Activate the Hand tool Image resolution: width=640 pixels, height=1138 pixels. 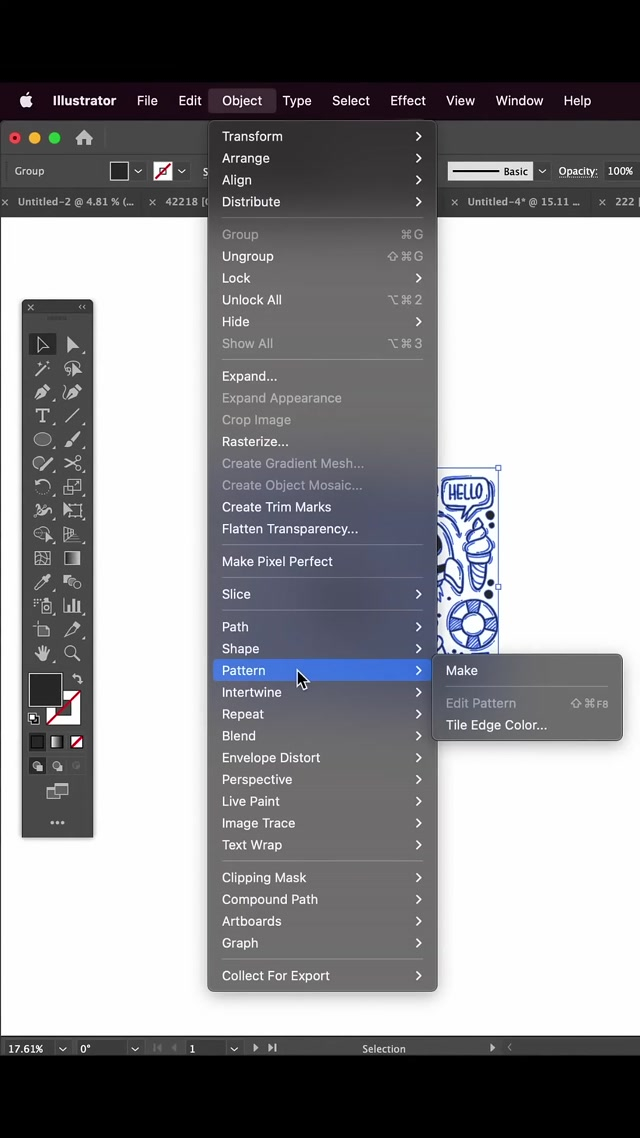(x=42, y=653)
